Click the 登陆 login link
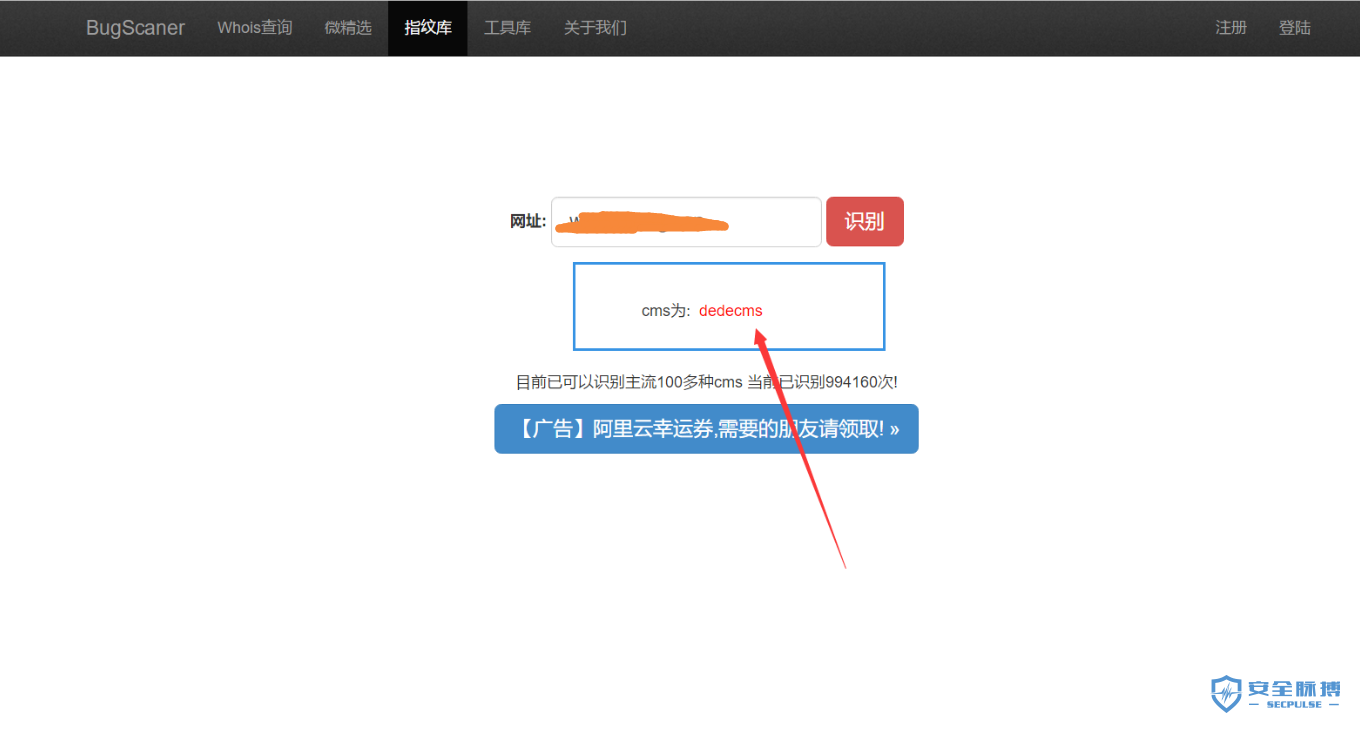Screen dimensions: 1360x729 (1295, 28)
